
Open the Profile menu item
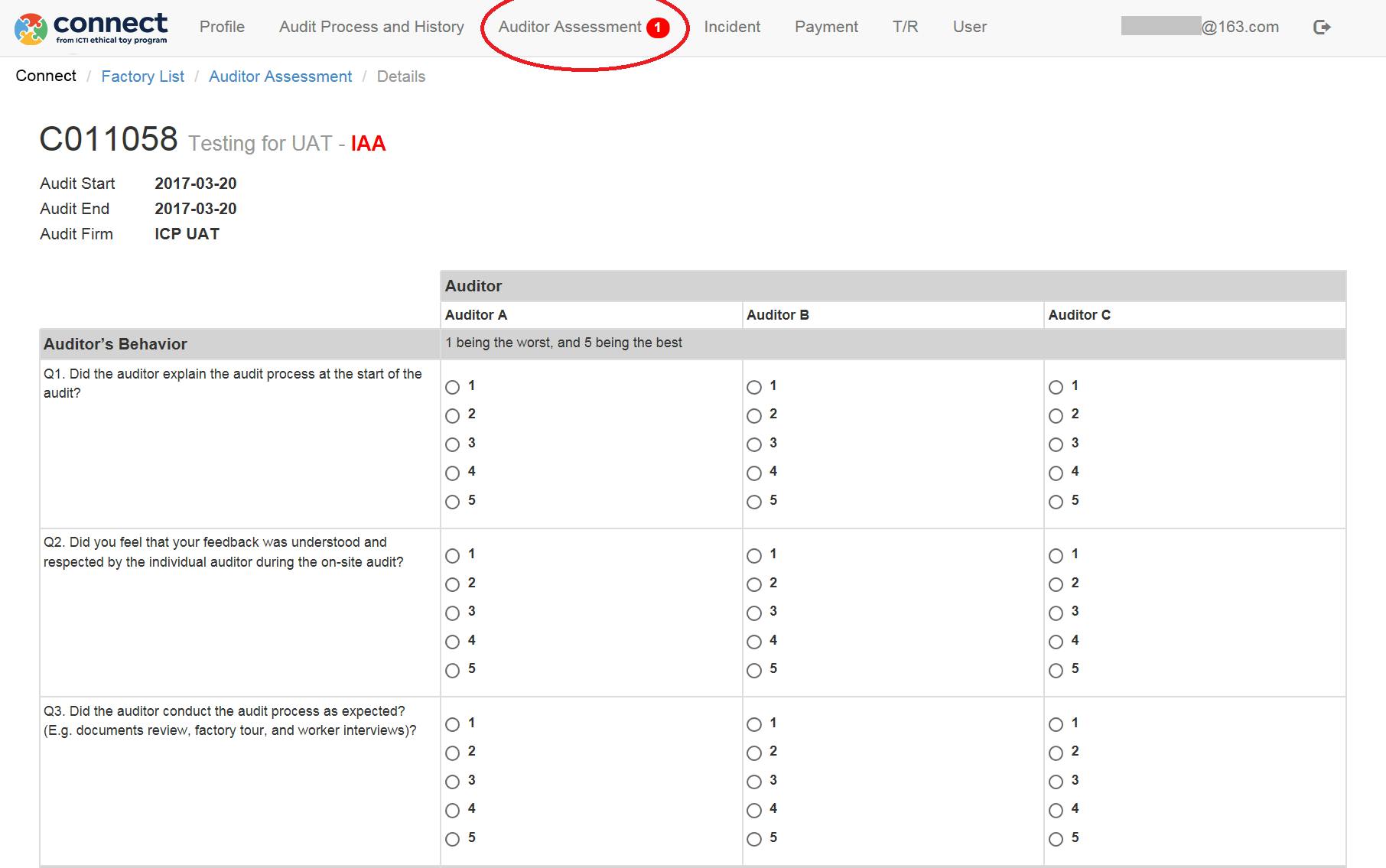222,27
